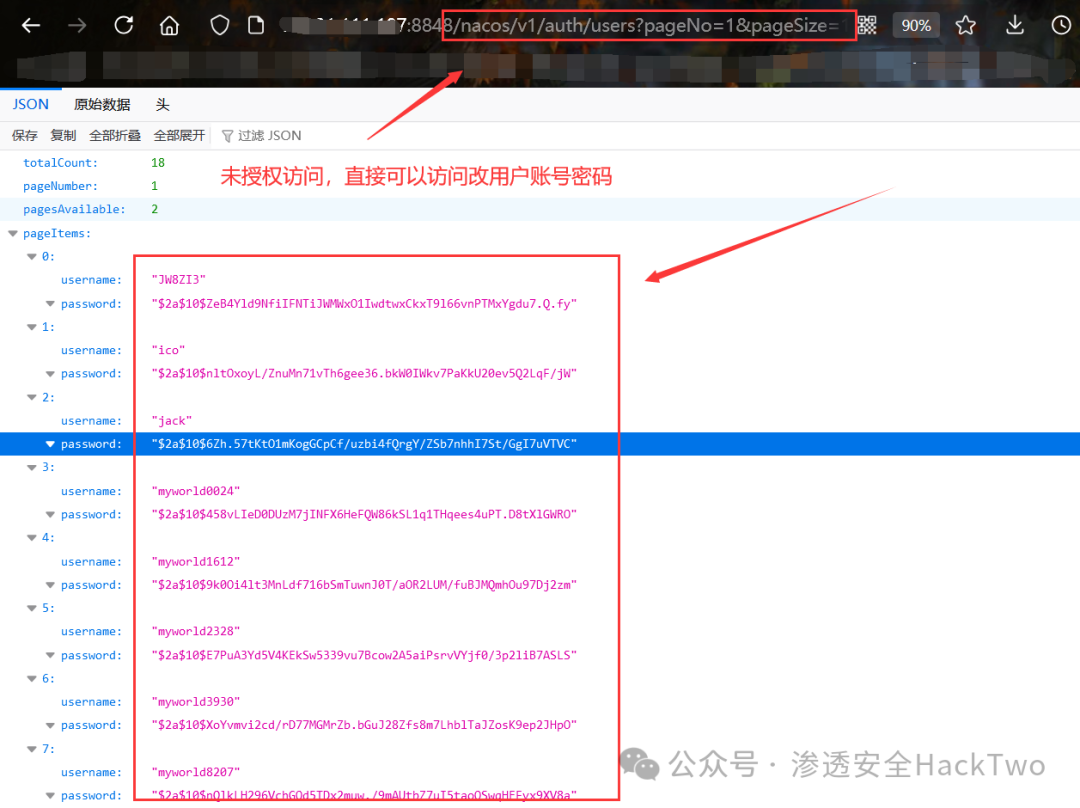The image size is (1080, 808).
Task: Click the username value "jack"
Action: click(x=172, y=421)
